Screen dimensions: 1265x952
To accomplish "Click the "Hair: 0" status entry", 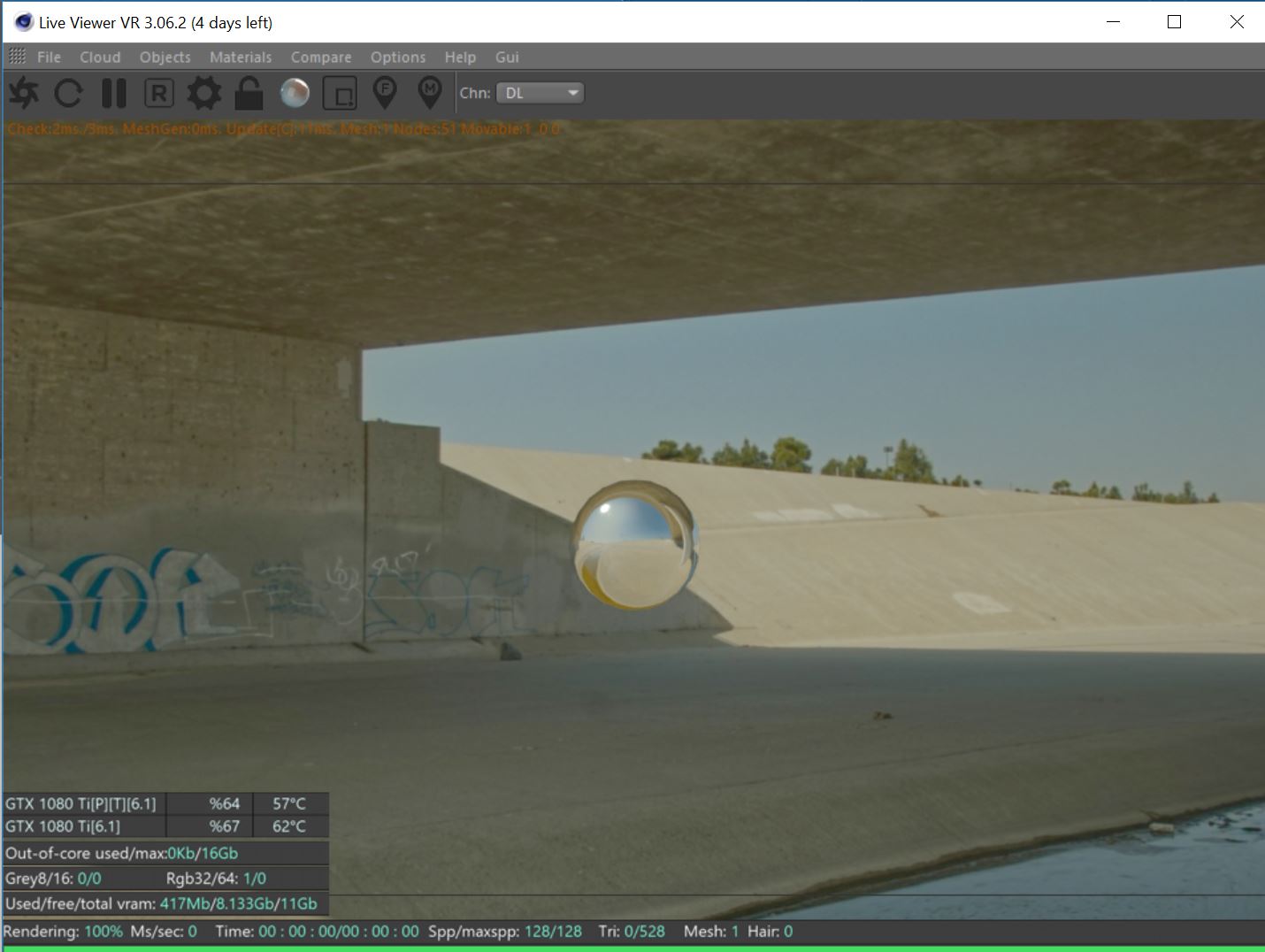I will click(x=770, y=931).
